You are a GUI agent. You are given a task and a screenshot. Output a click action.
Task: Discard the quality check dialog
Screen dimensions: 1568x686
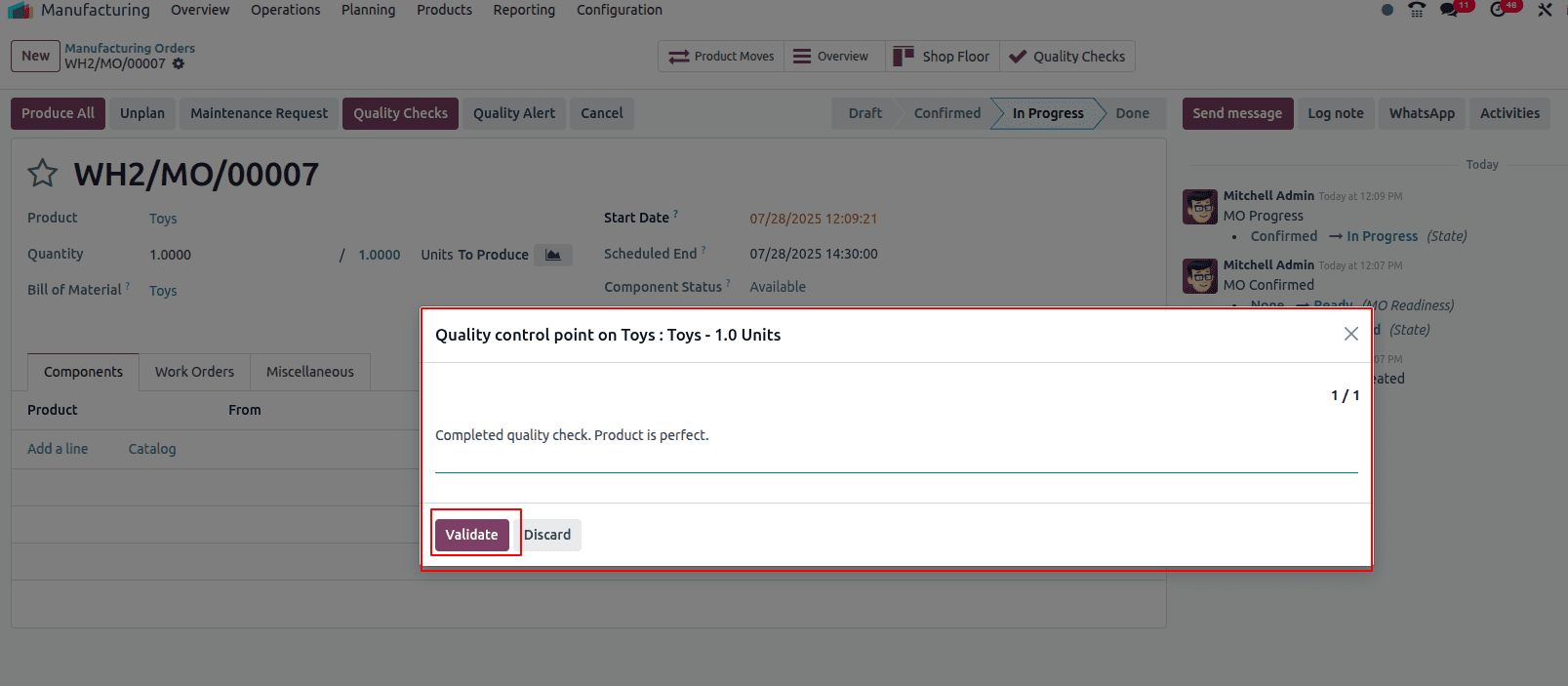547,535
